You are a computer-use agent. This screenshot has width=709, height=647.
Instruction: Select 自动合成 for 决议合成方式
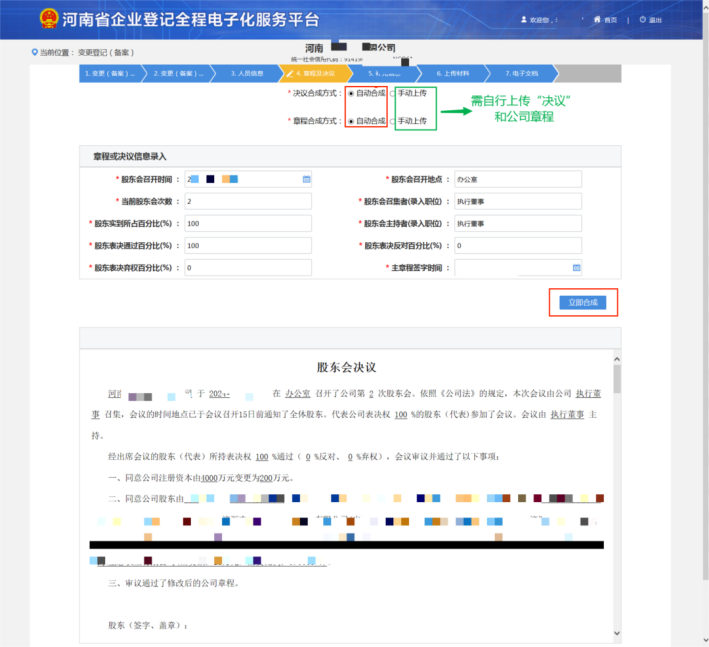pyautogui.click(x=351, y=93)
